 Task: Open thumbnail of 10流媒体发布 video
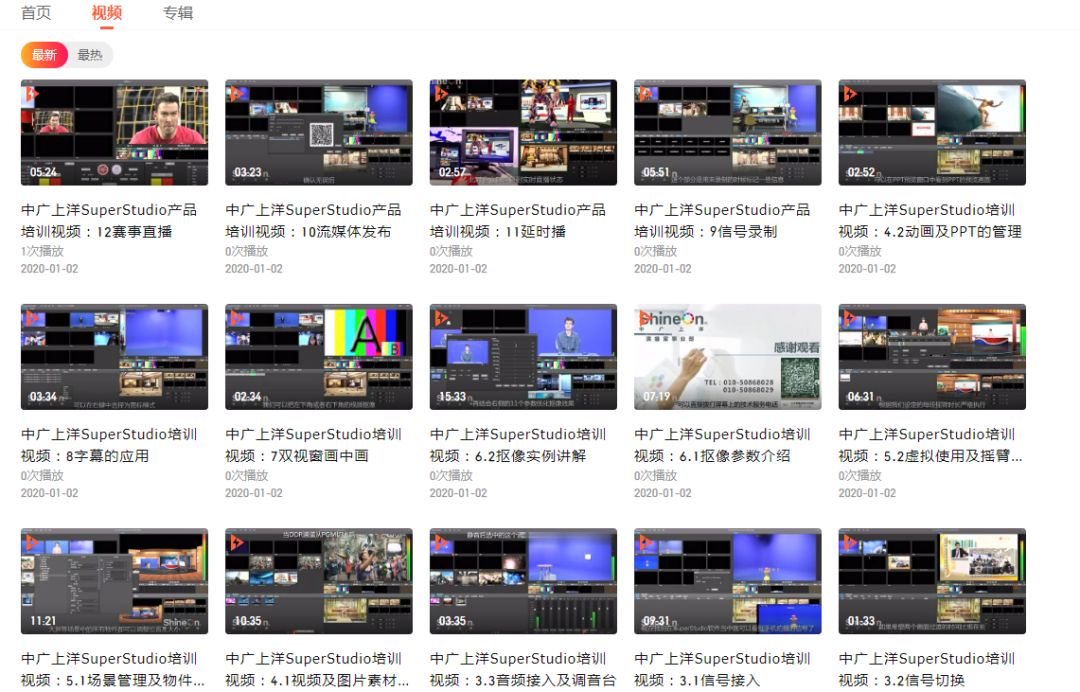[319, 132]
